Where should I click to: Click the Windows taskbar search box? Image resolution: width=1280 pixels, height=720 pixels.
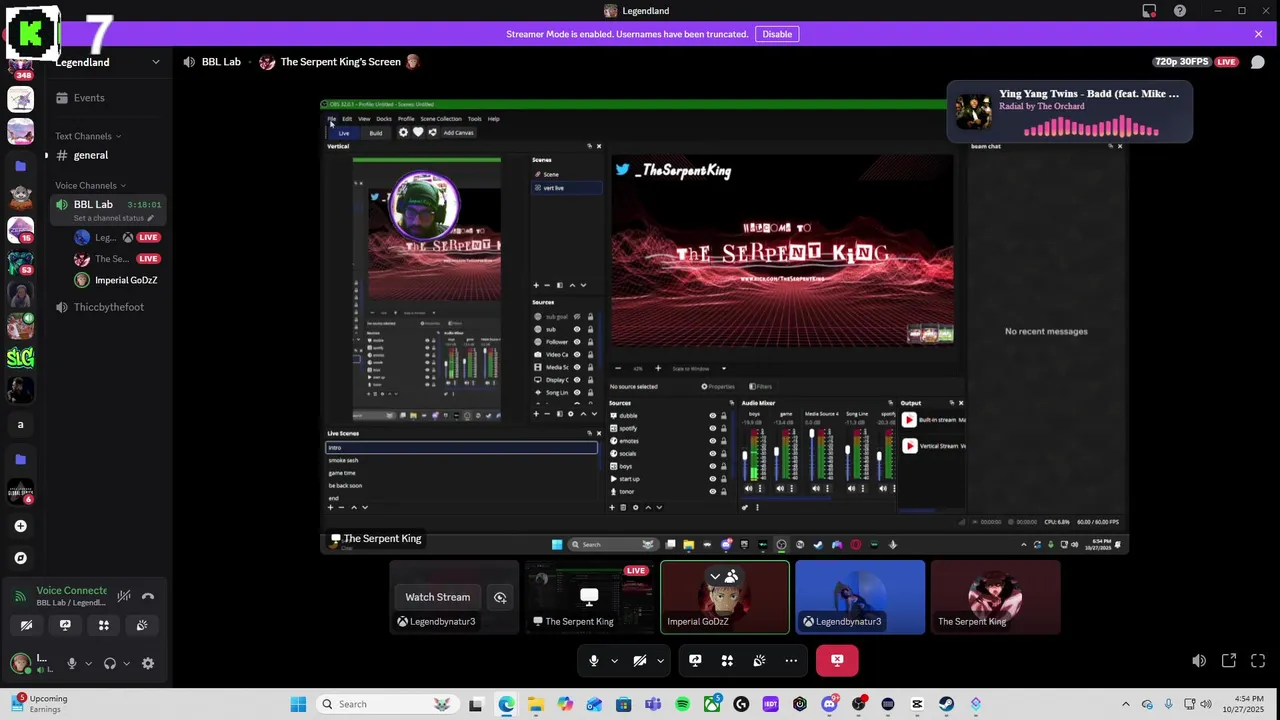tap(386, 704)
